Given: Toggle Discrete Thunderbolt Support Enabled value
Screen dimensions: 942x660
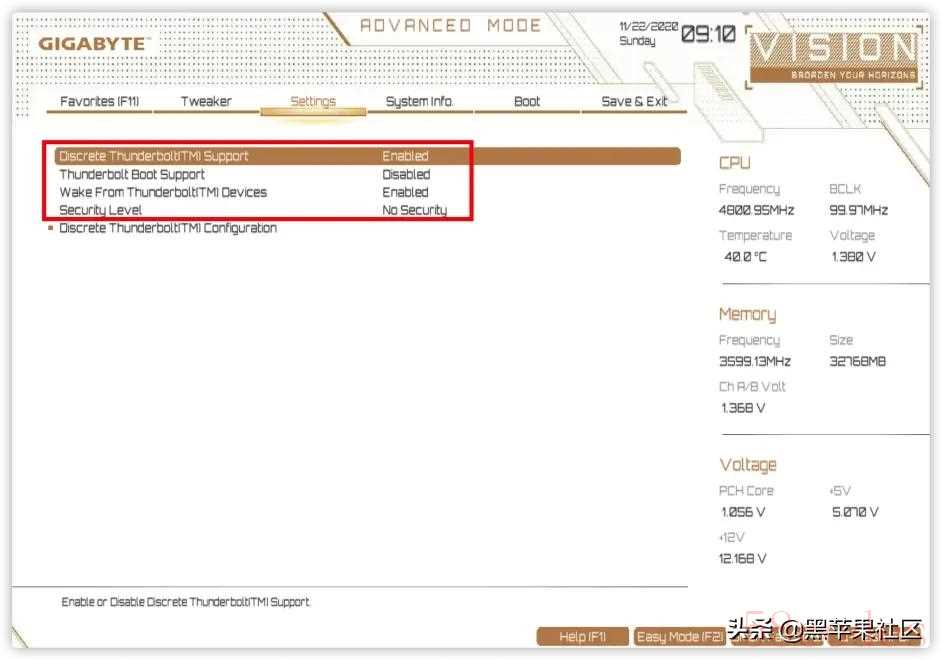Looking at the screenshot, I should click(405, 156).
